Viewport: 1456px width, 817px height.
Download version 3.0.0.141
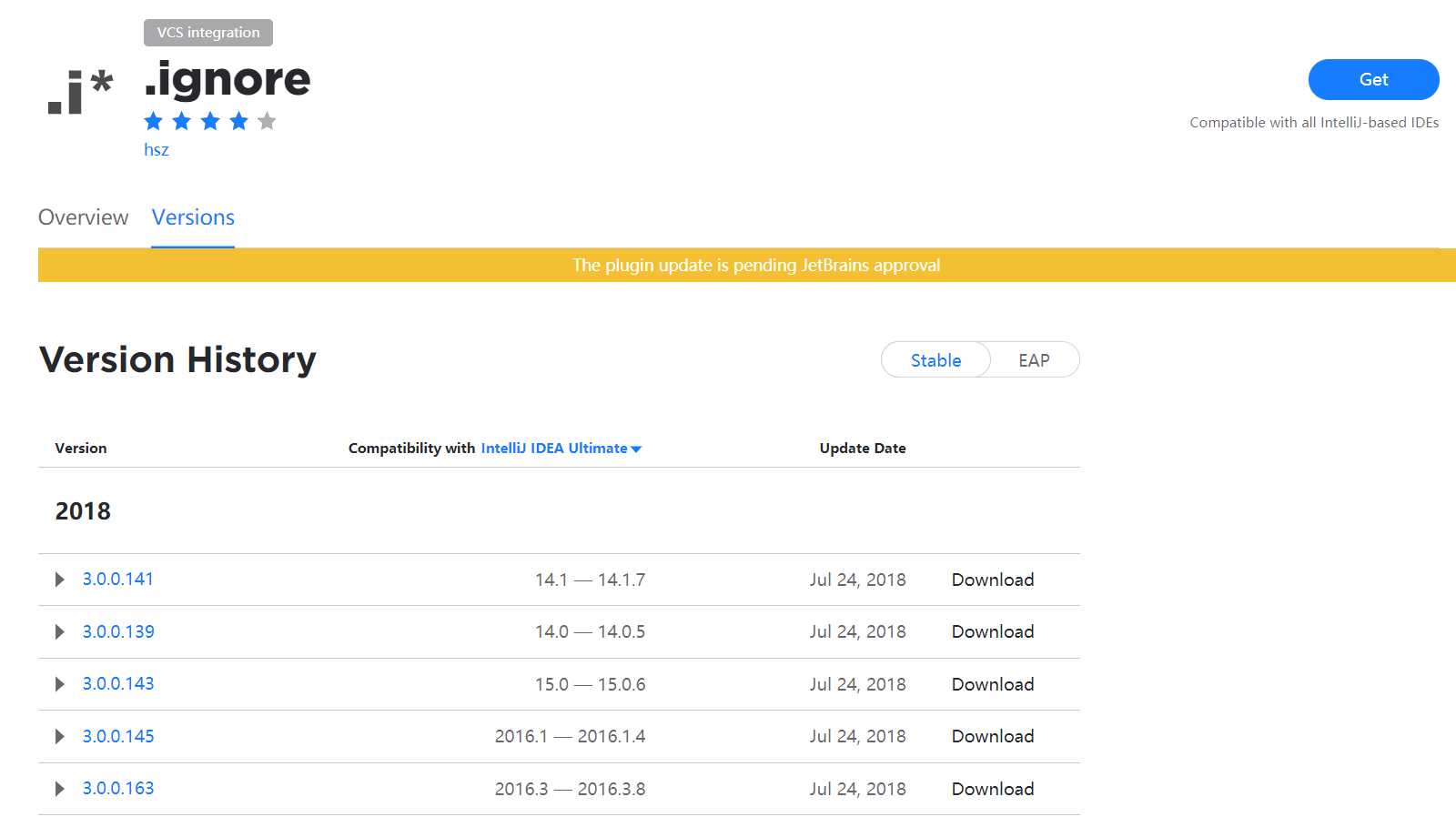click(993, 580)
